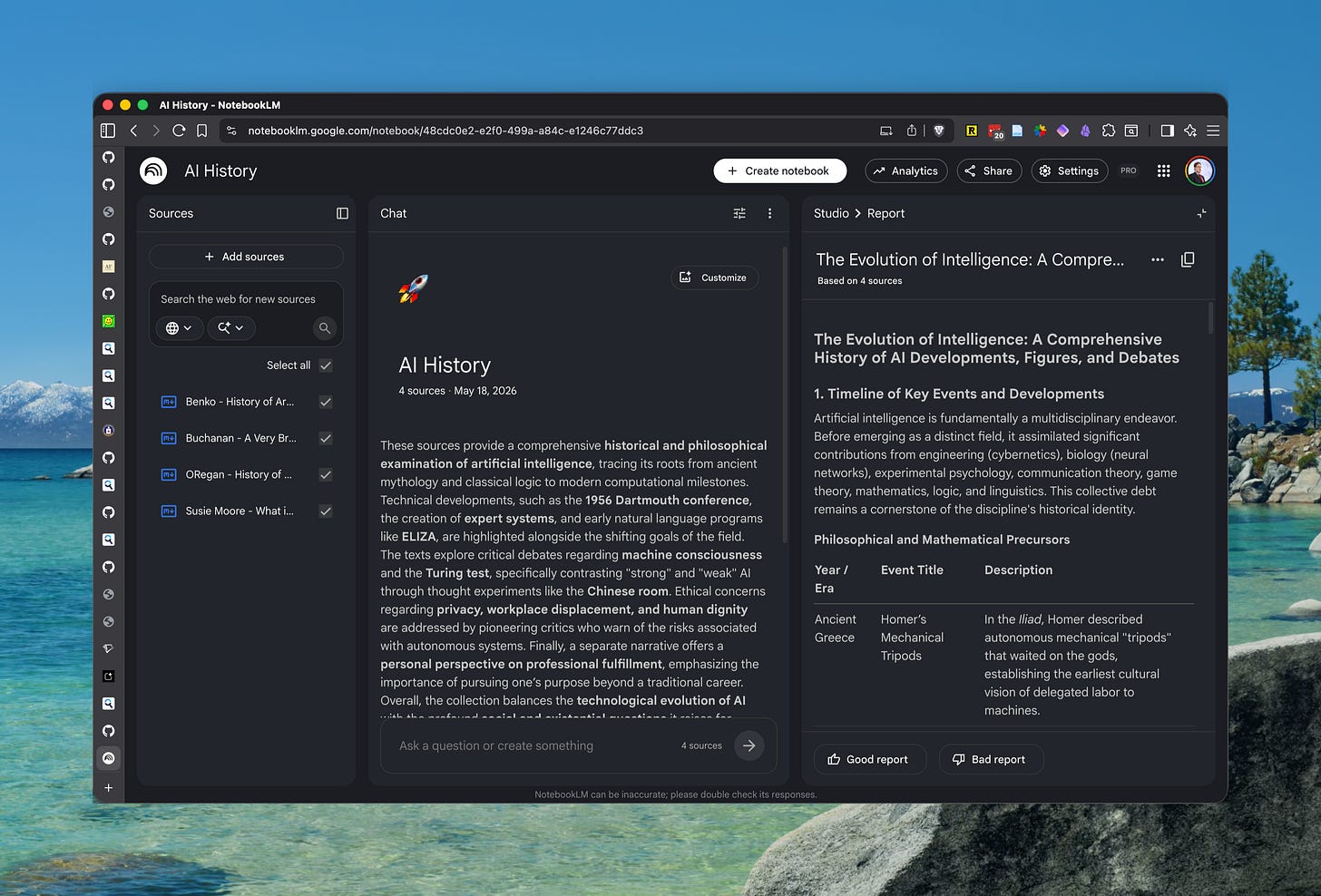Click the AI History - NotebookLM window title

coord(220,105)
